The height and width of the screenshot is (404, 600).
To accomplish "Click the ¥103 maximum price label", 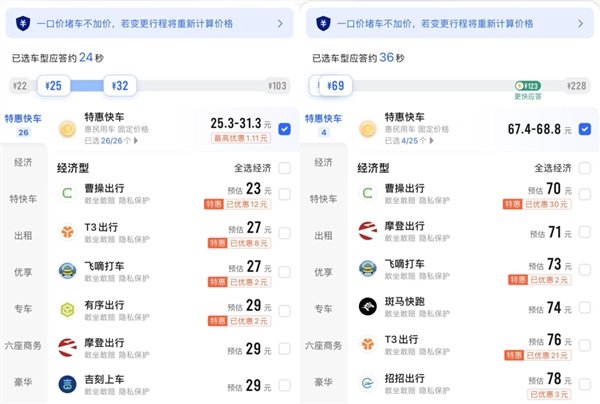I will click(277, 86).
